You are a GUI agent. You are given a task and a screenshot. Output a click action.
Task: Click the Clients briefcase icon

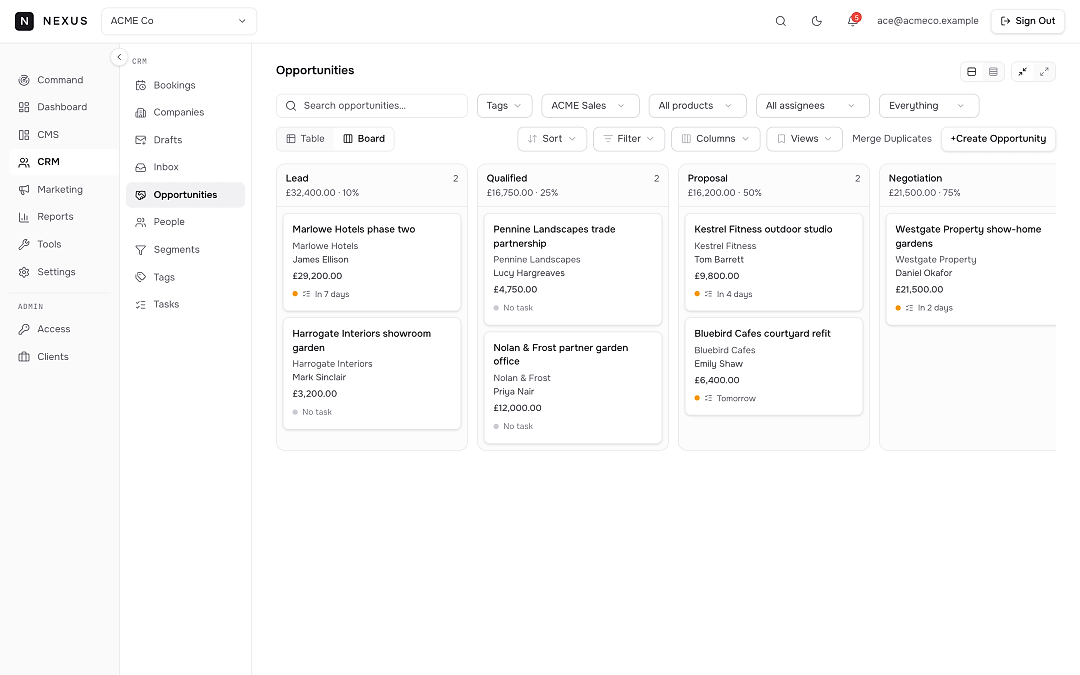pos(24,357)
